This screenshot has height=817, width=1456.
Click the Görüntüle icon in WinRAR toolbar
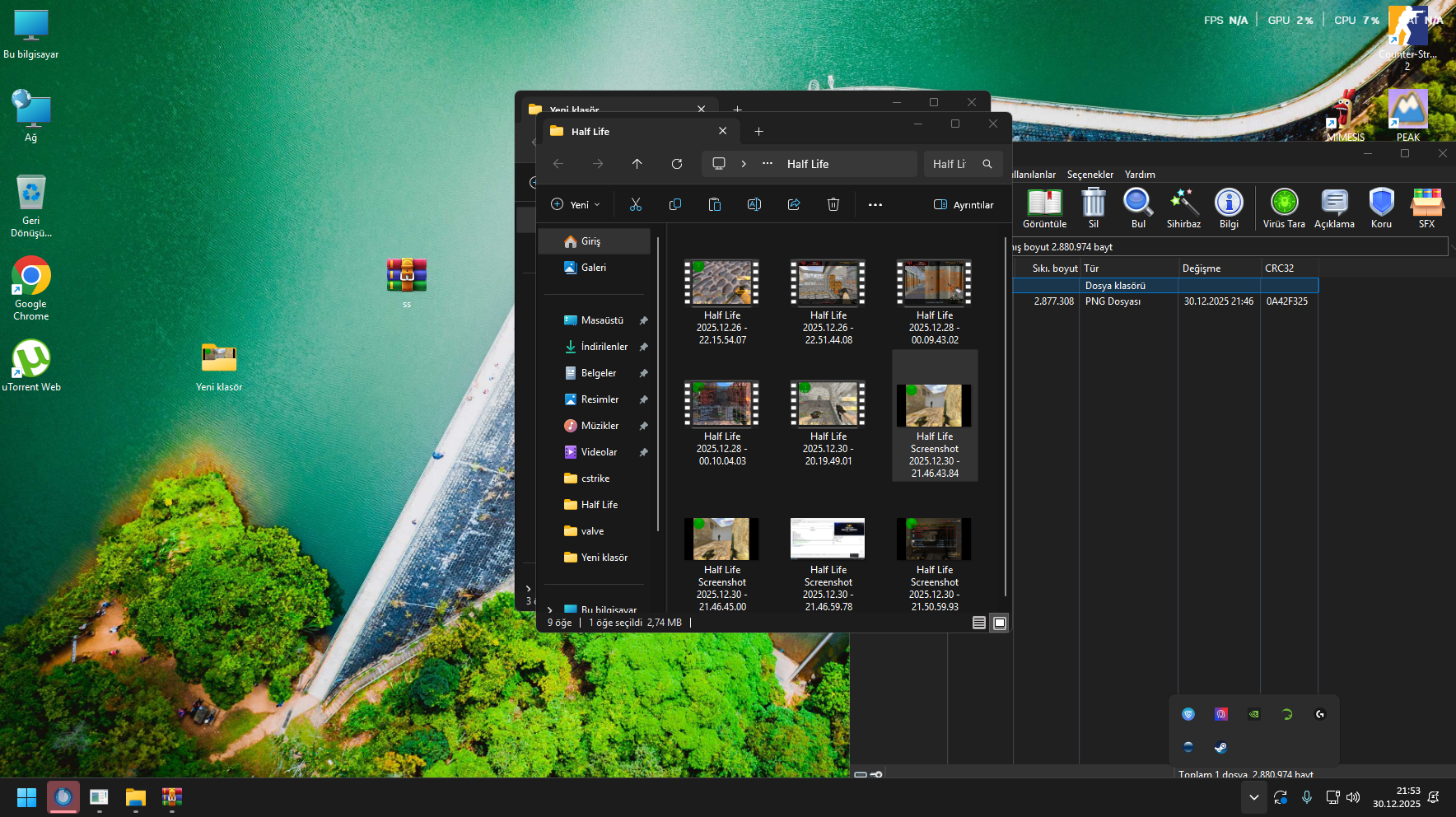click(x=1044, y=208)
